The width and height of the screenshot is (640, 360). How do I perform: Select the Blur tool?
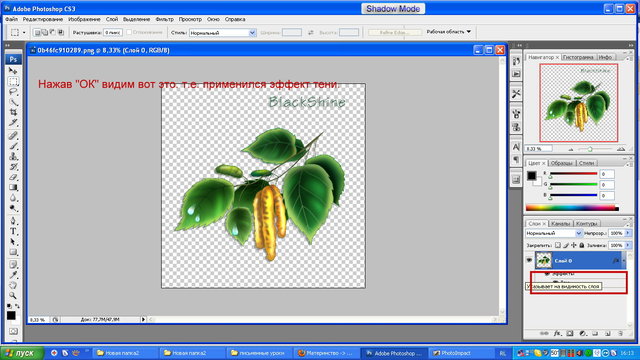point(13,198)
